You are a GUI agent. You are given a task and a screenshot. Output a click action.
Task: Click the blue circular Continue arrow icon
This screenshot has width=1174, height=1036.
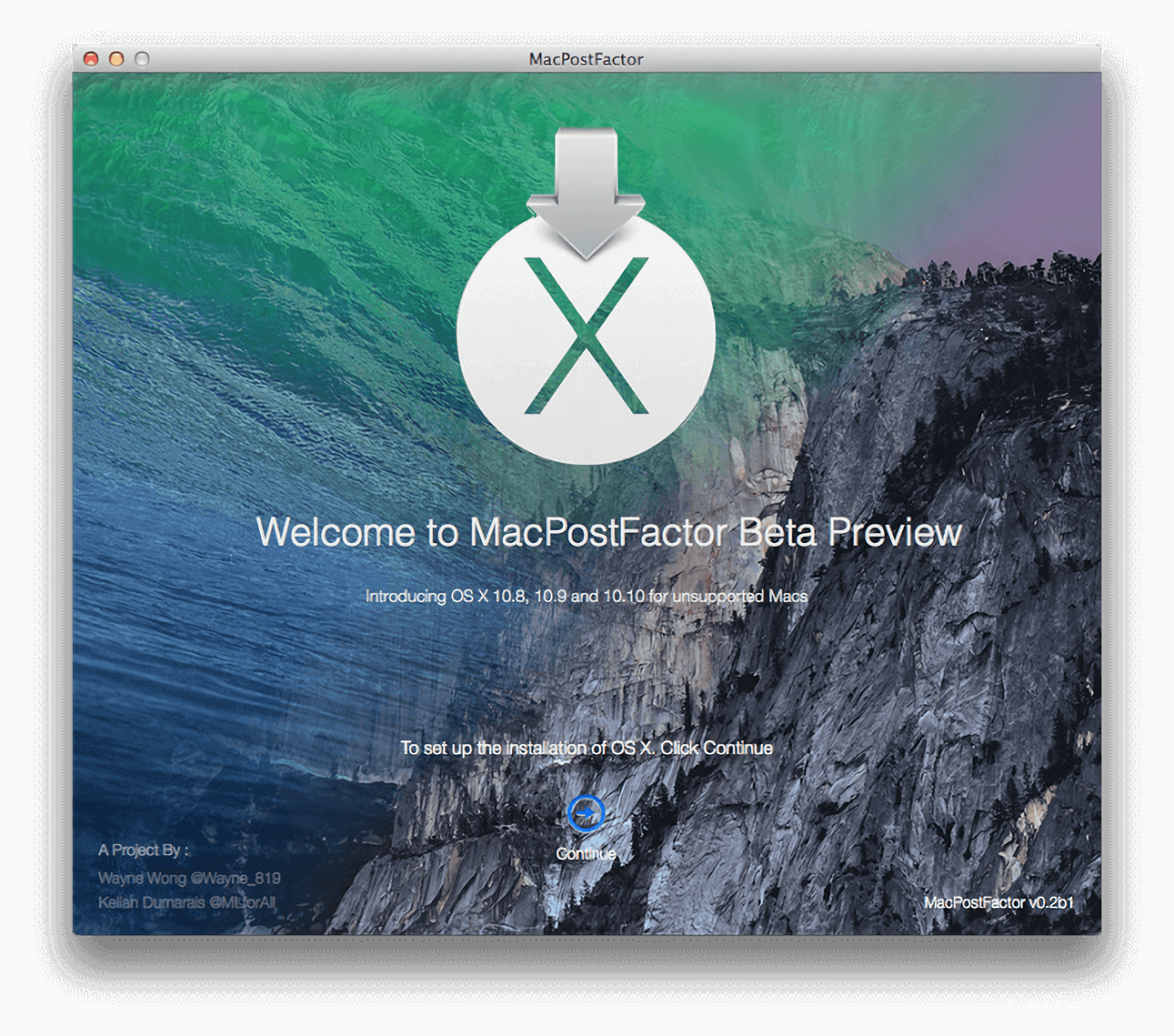586,812
